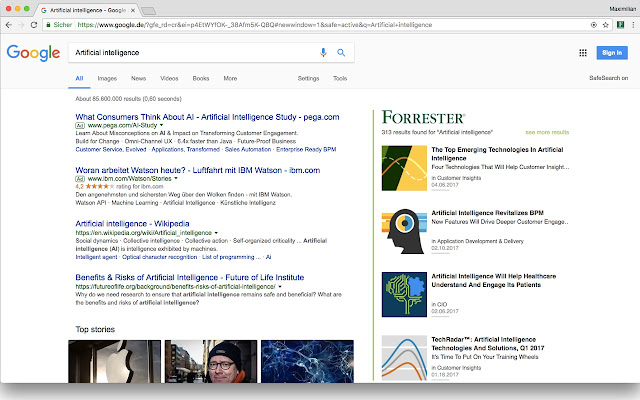Click the green secure padlock icon
The height and width of the screenshot is (400, 640).
point(48,25)
